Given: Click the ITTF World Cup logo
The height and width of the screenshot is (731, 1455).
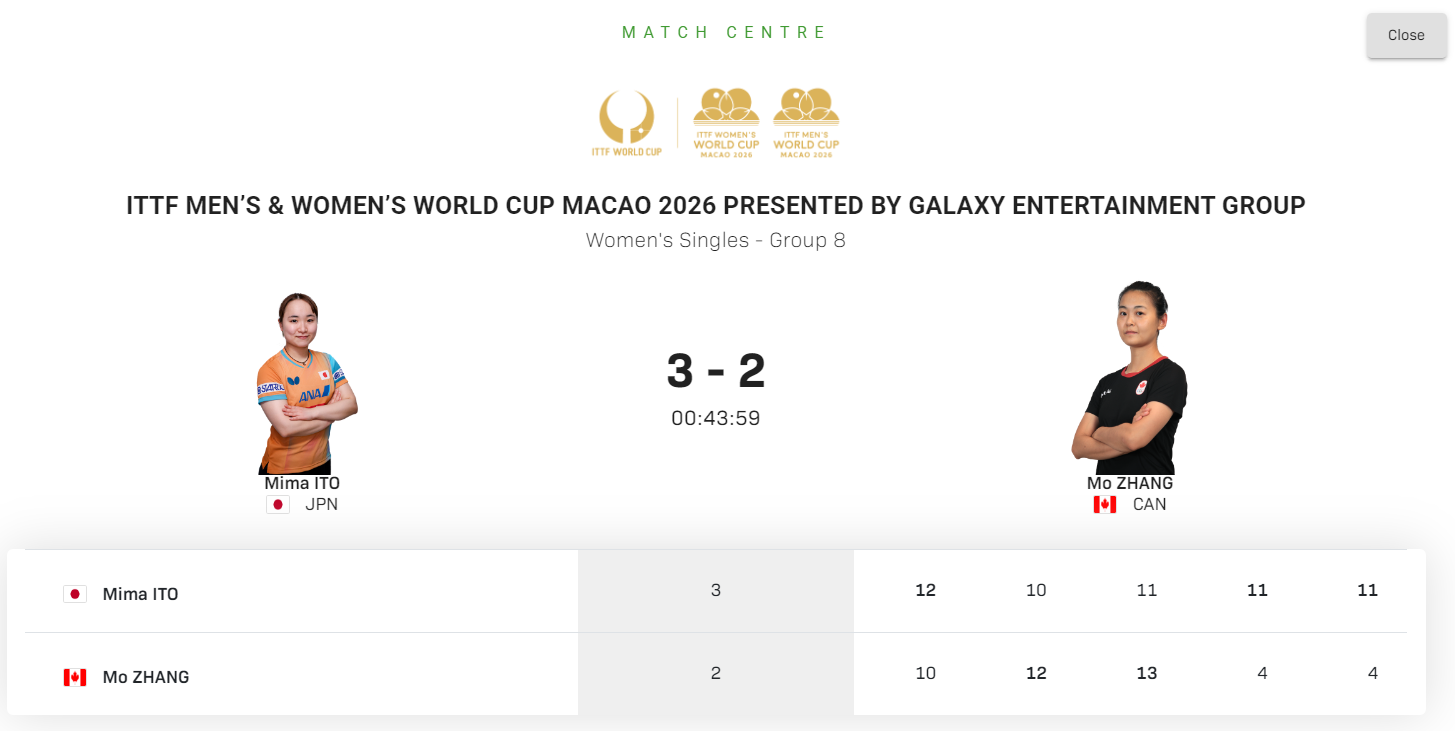Looking at the screenshot, I should (x=626, y=123).
